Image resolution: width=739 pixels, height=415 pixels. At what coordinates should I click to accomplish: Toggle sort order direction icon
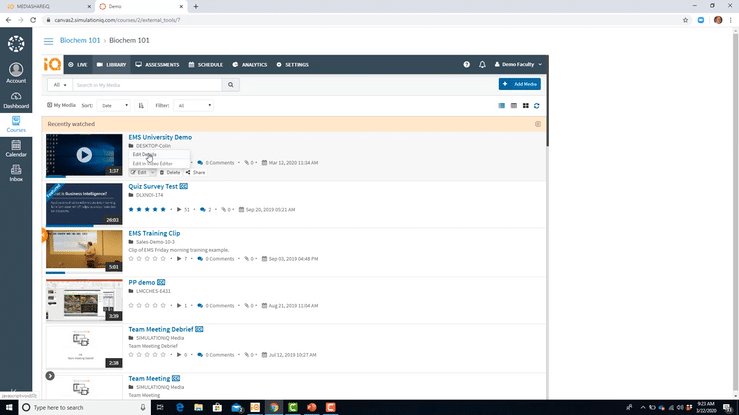[x=140, y=105]
